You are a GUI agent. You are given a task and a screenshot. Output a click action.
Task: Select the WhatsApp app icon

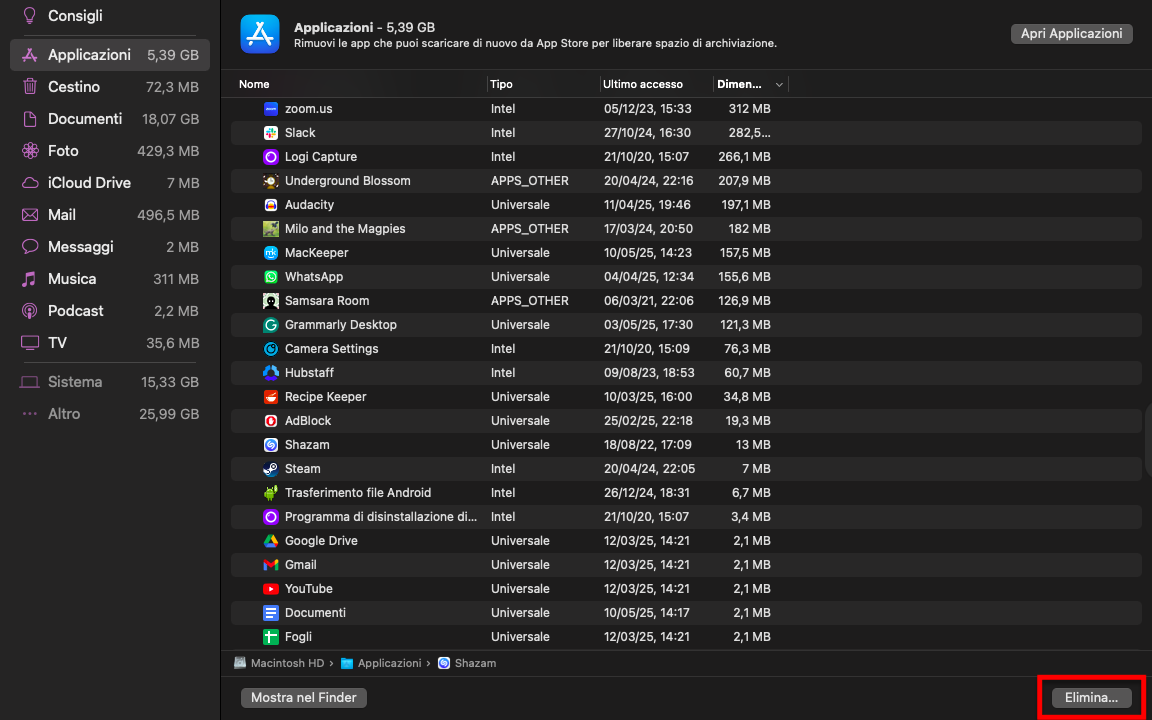[270, 276]
